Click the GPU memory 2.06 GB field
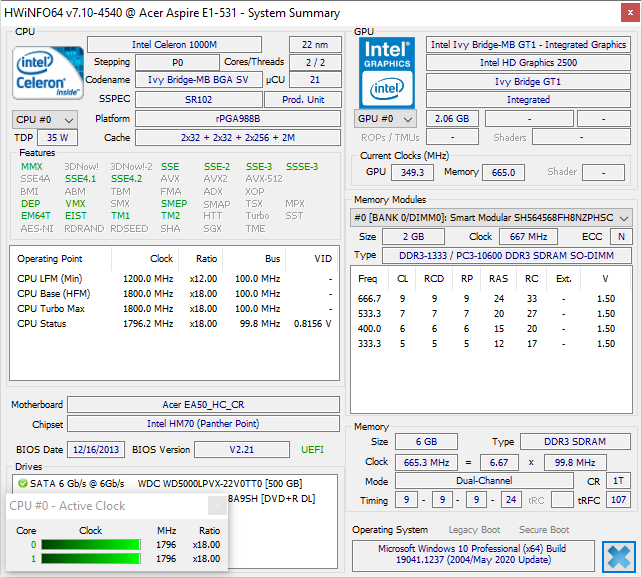 pyautogui.click(x=452, y=119)
